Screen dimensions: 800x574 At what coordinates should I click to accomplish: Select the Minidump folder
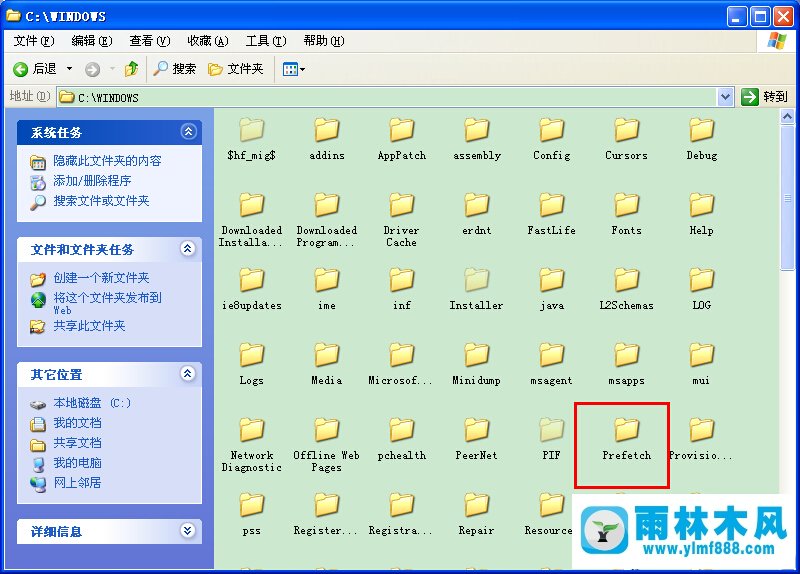tap(477, 364)
